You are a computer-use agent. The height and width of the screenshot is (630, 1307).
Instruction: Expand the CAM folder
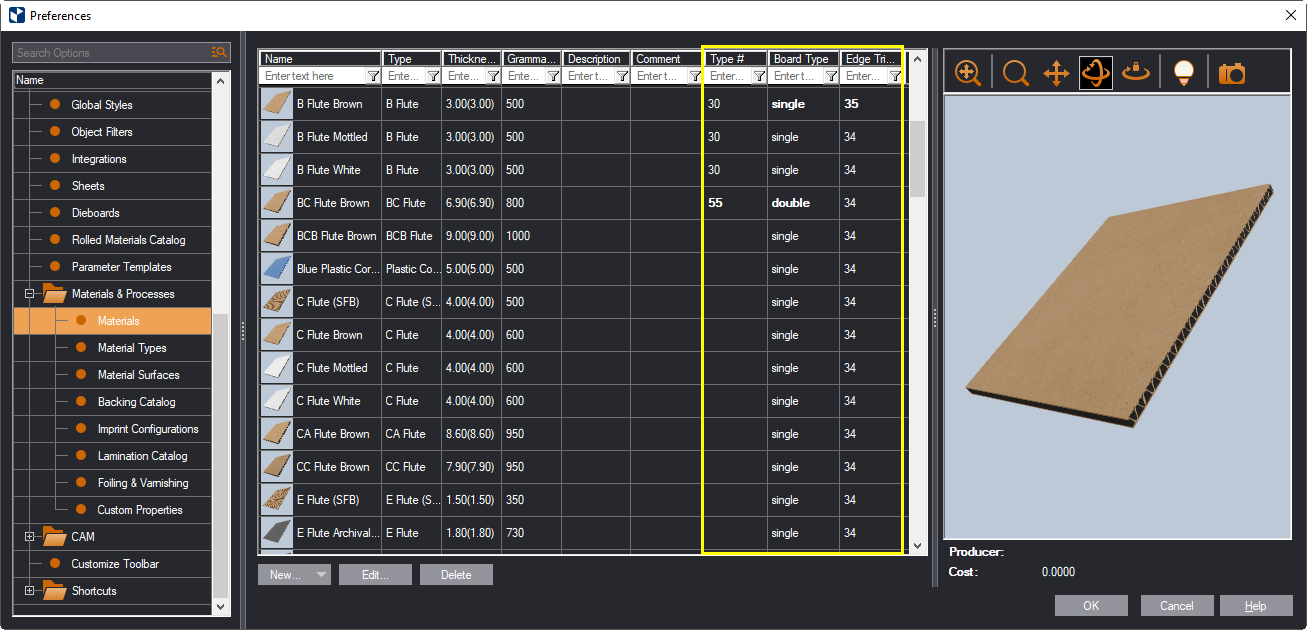[30, 537]
